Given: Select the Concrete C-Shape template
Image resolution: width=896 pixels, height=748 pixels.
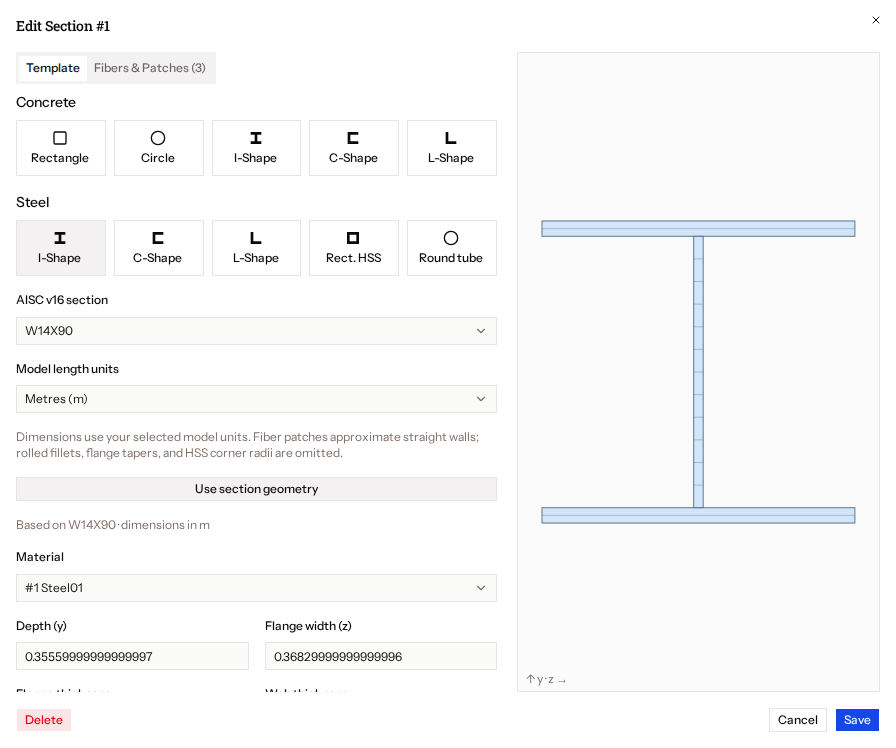Looking at the screenshot, I should point(354,148).
